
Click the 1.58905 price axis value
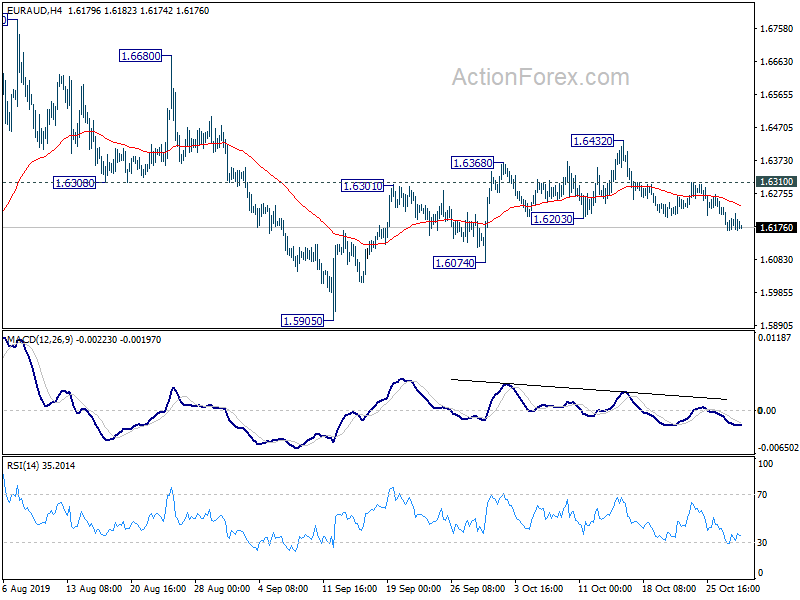tap(777, 326)
